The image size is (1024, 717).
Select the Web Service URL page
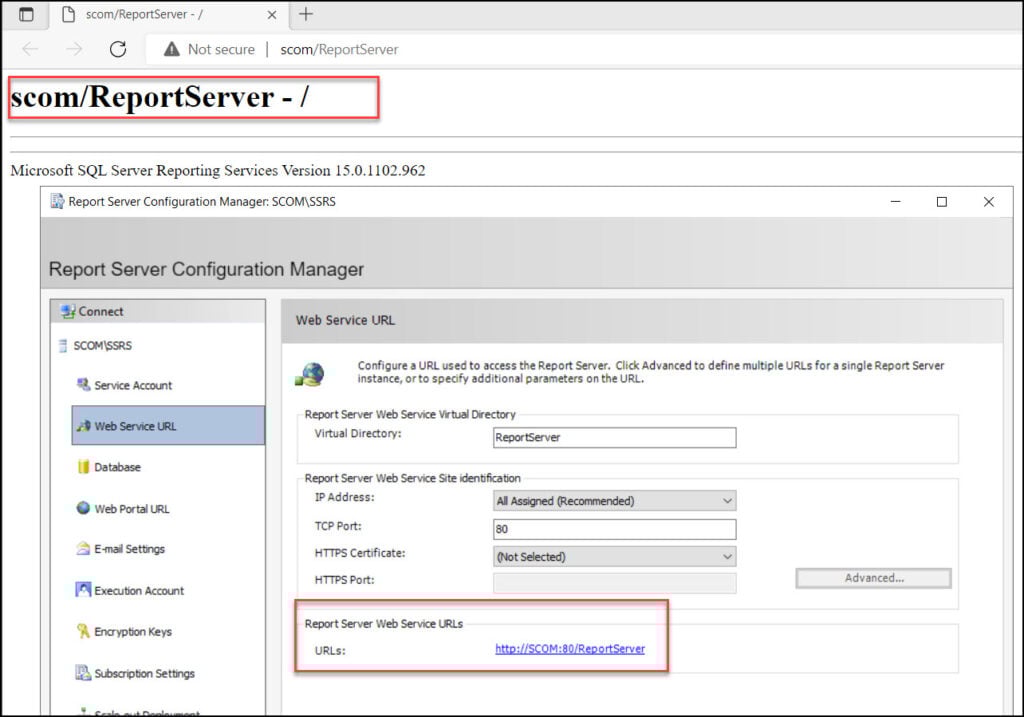point(168,426)
